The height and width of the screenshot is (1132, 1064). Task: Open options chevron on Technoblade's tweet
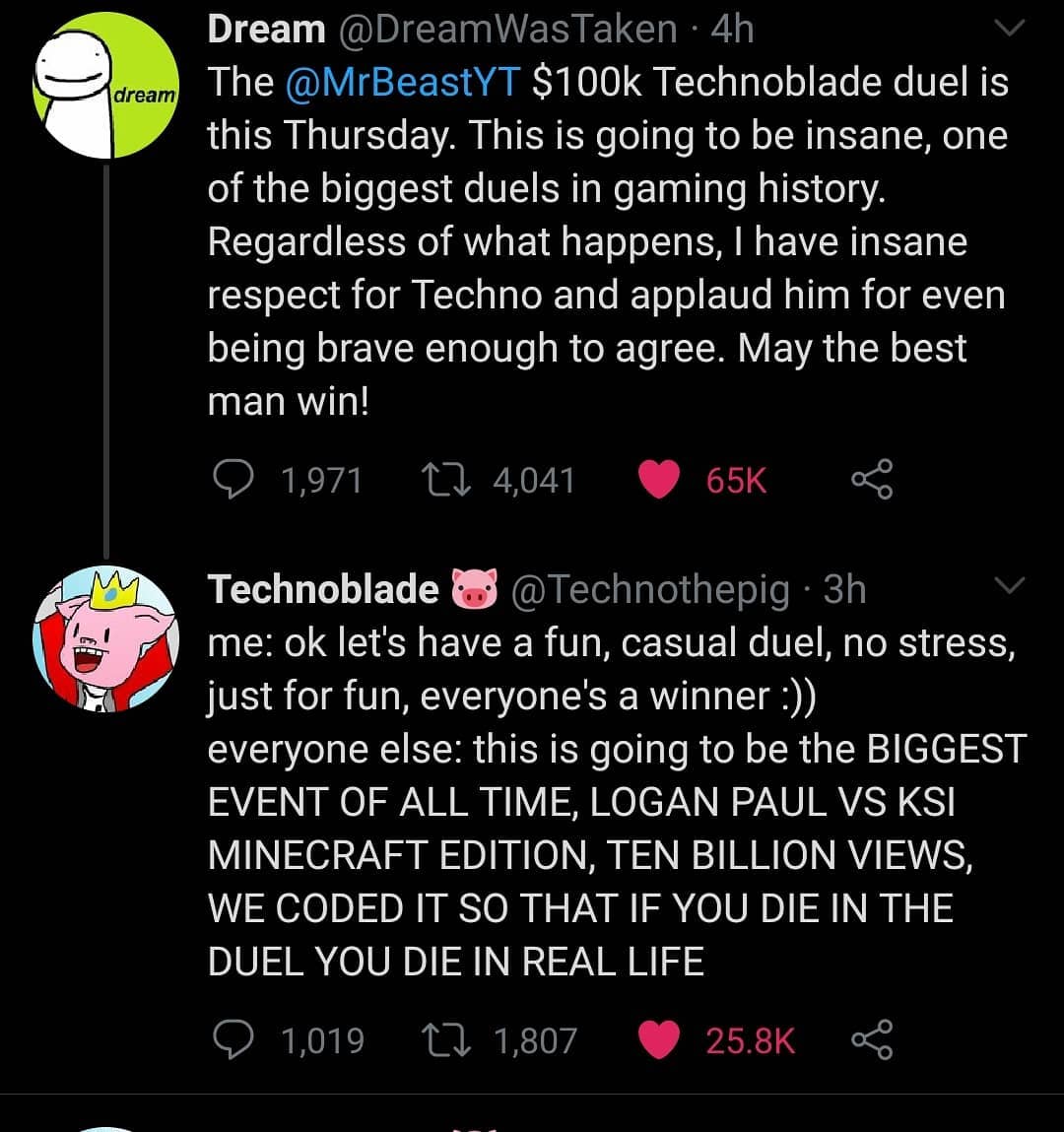pyautogui.click(x=1009, y=584)
